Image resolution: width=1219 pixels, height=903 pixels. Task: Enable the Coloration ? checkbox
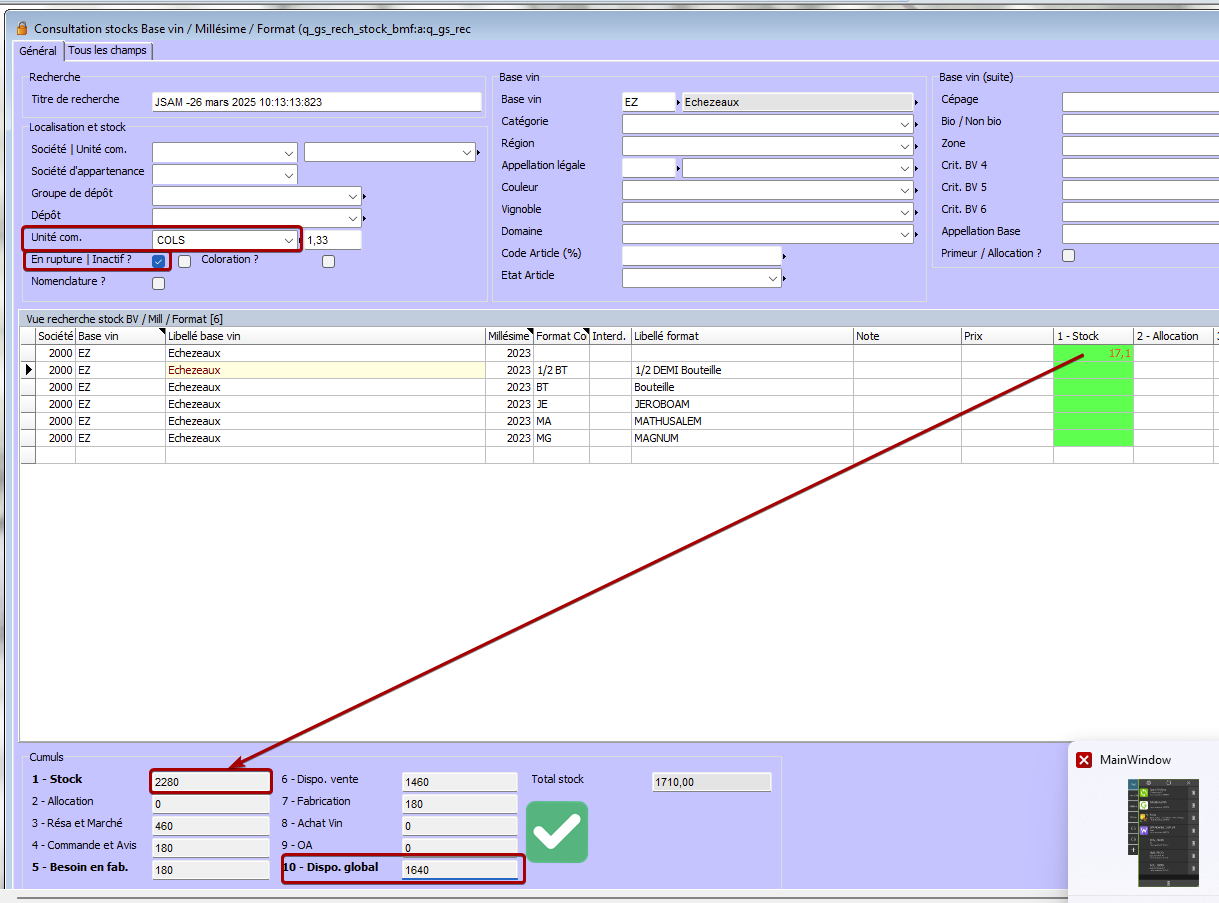(x=328, y=262)
